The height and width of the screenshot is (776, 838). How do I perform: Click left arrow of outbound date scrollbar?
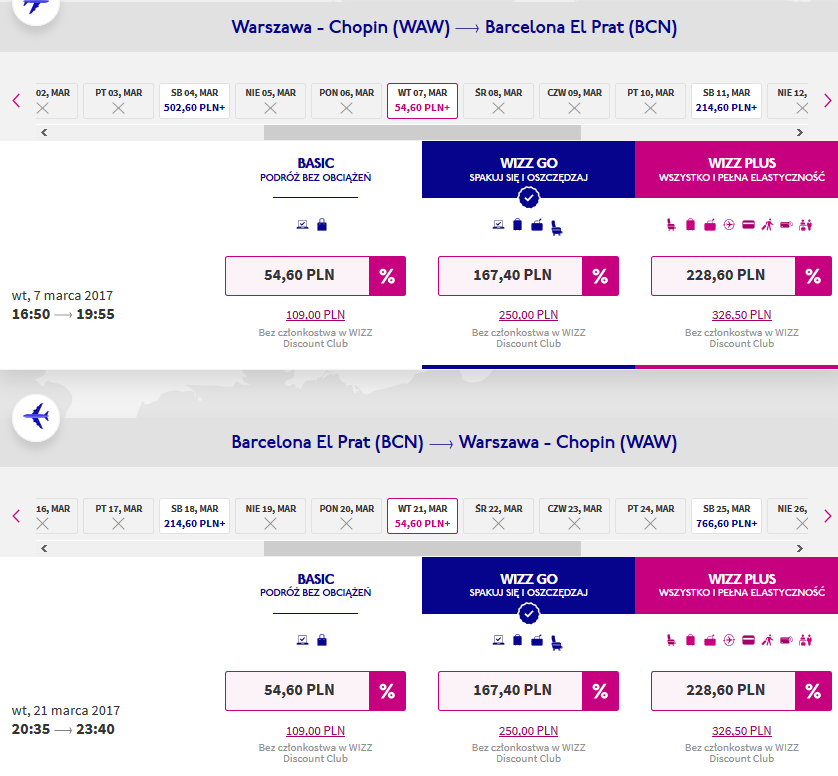tap(44, 133)
